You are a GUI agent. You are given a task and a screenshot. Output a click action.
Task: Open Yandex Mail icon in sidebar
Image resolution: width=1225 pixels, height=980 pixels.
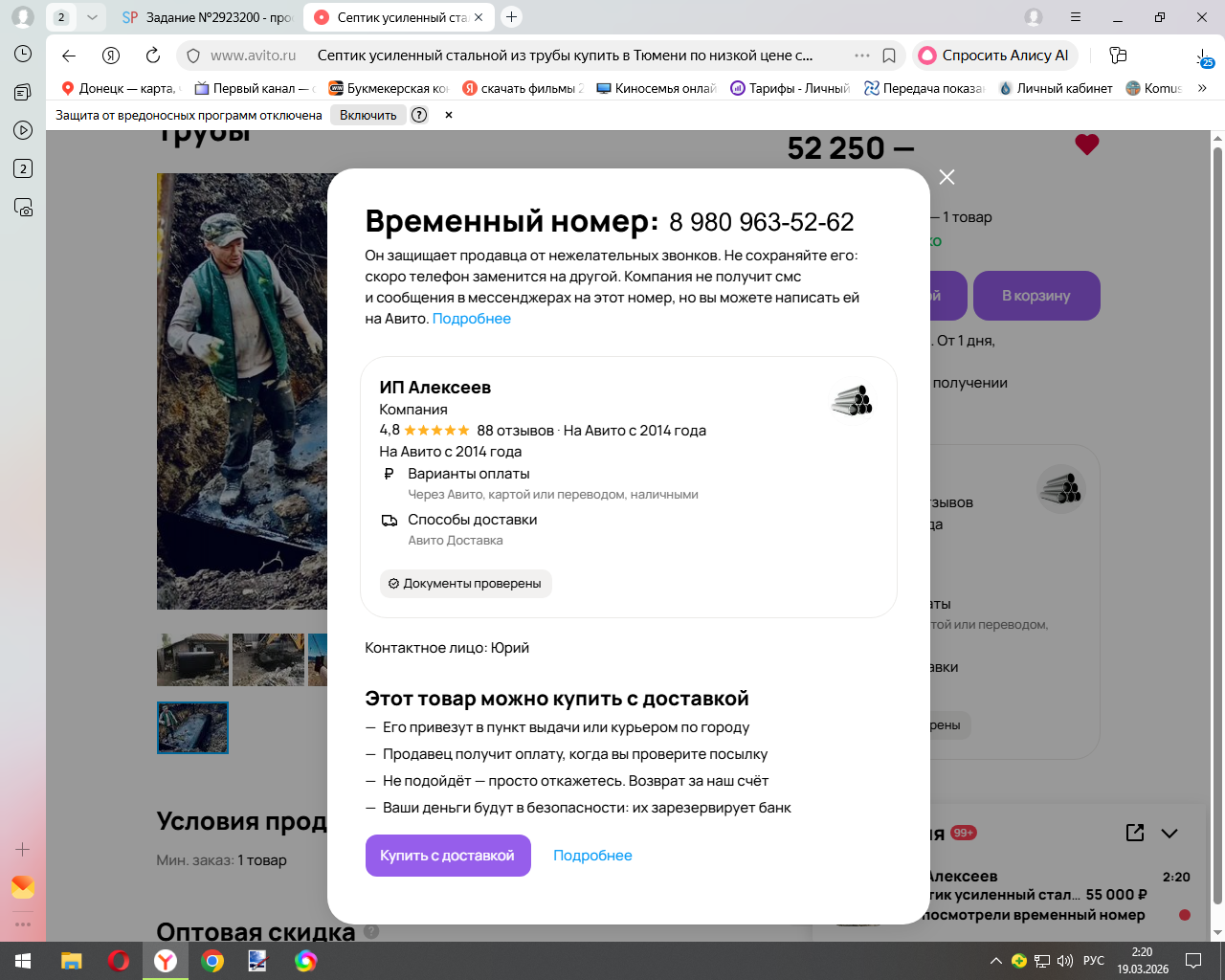[23, 887]
